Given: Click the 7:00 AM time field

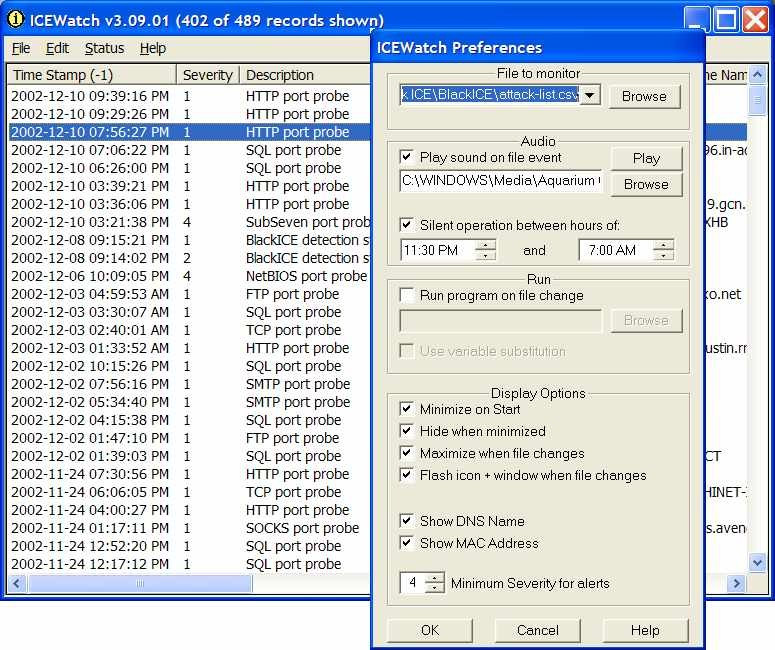Looking at the screenshot, I should click(616, 250).
